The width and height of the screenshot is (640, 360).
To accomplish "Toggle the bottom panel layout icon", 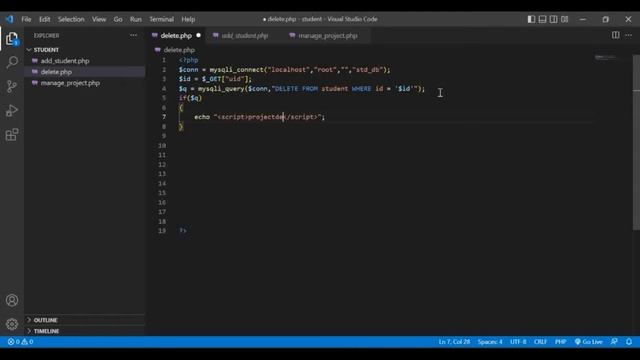I will (x=542, y=19).
